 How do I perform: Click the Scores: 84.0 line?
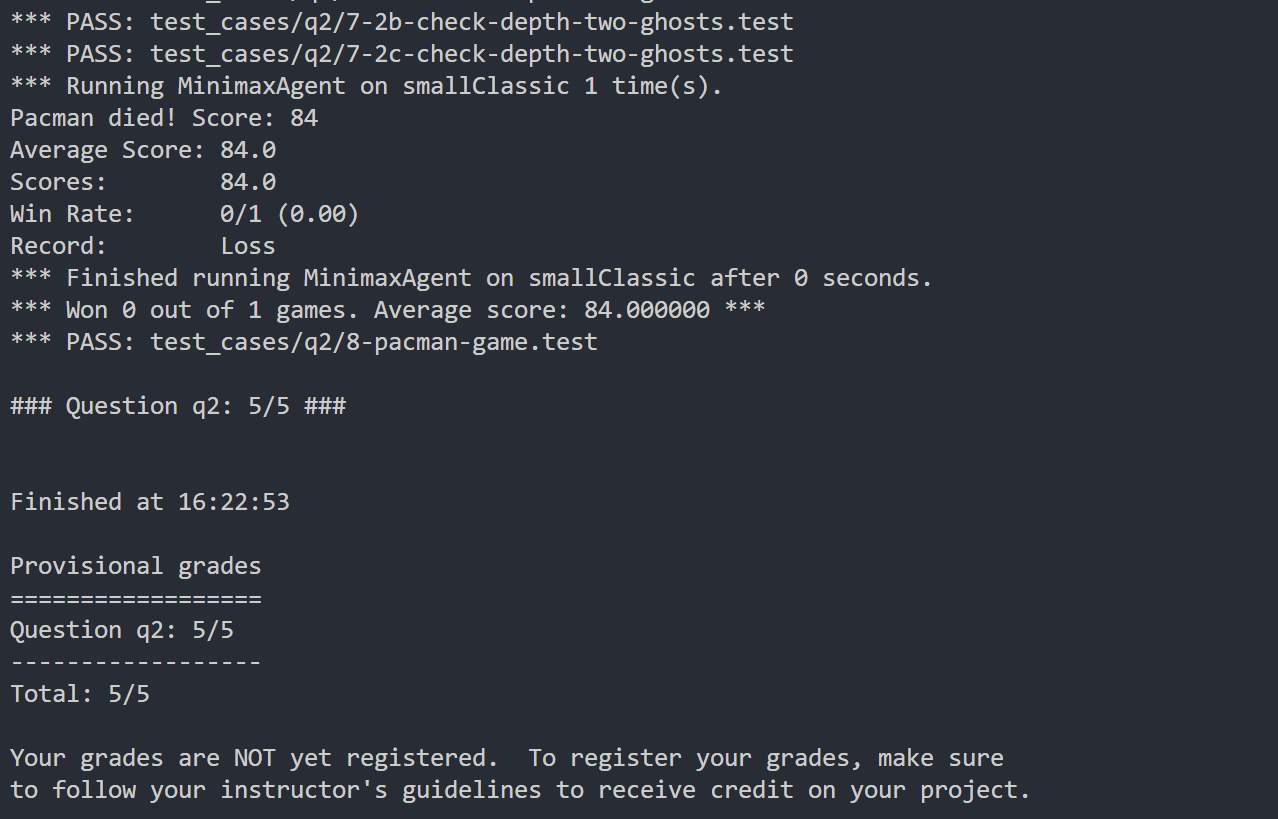pos(143,181)
